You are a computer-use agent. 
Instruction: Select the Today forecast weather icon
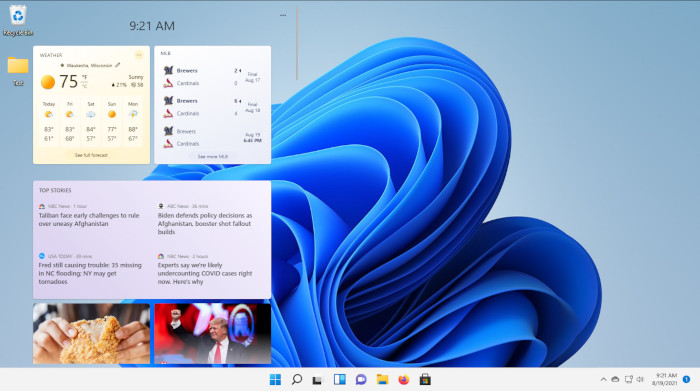point(49,115)
